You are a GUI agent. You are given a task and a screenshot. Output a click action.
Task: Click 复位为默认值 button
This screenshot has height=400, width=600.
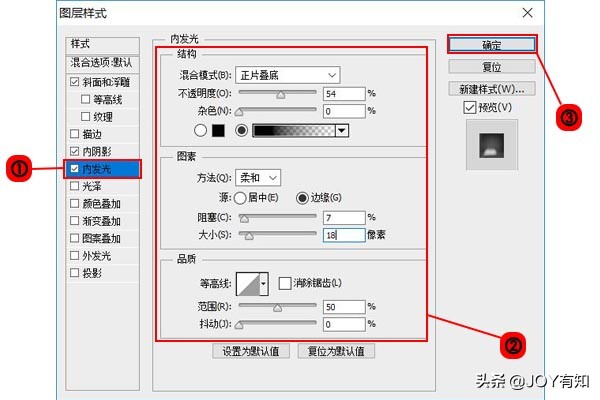(336, 351)
